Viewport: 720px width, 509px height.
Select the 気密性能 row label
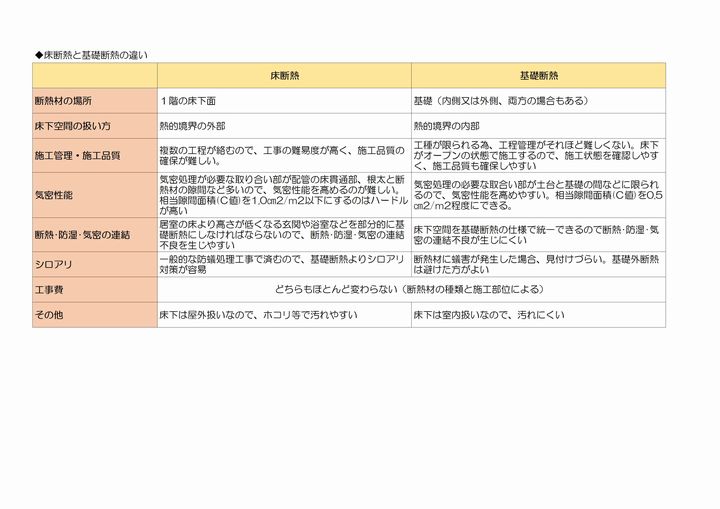click(x=56, y=195)
